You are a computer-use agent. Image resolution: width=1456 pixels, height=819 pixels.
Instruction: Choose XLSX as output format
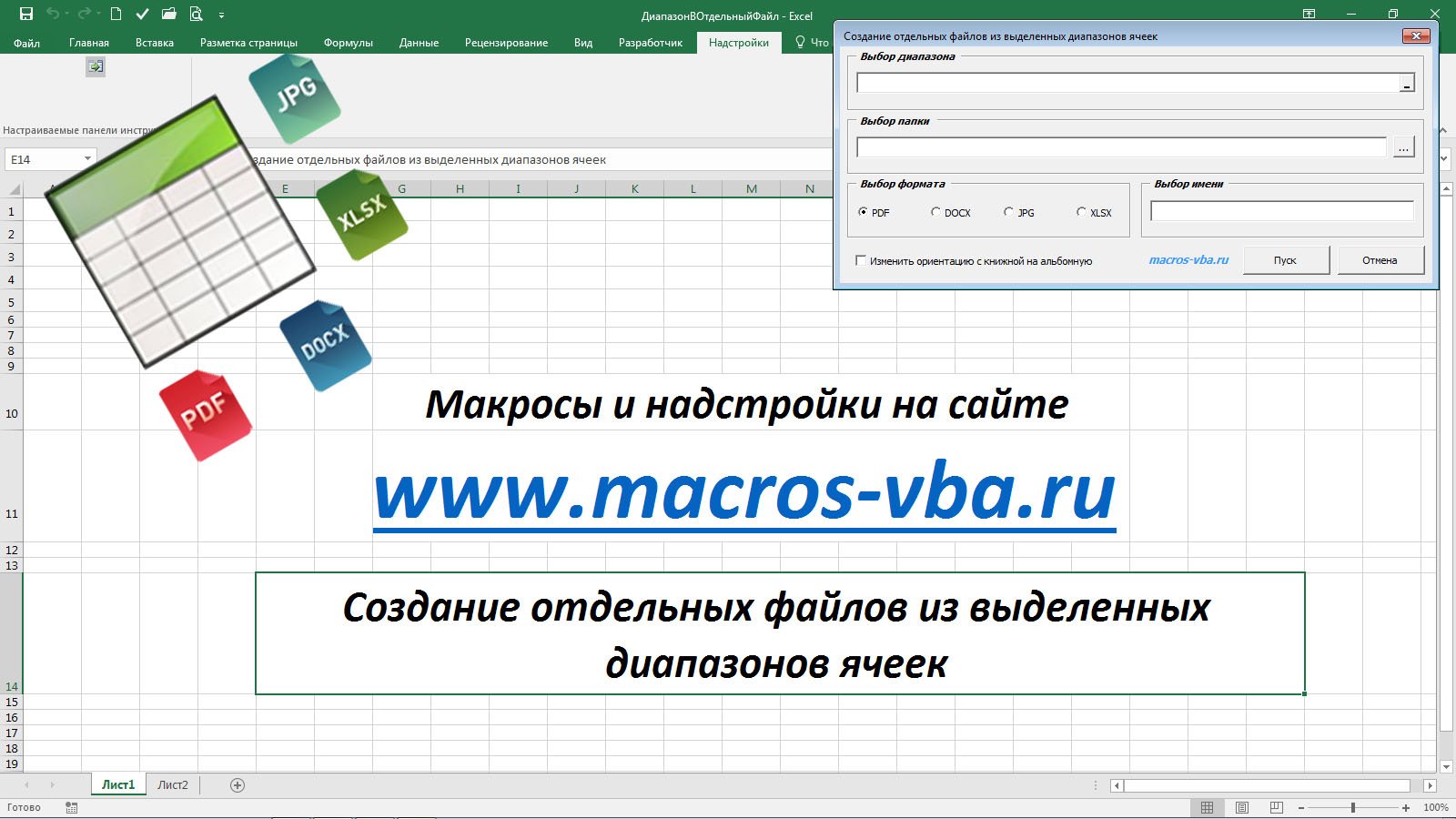1081,211
